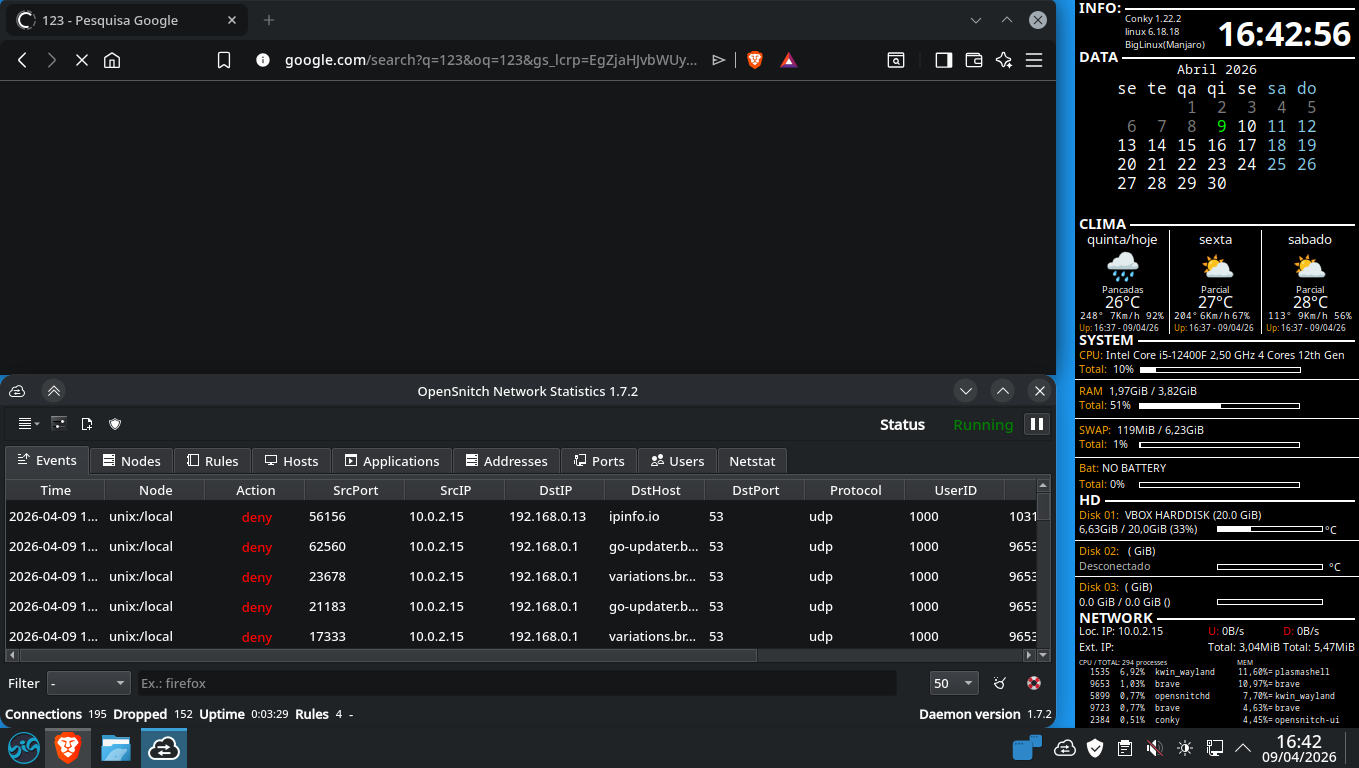
Task: Open Leo AI sparkle icon
Action: [1004, 60]
